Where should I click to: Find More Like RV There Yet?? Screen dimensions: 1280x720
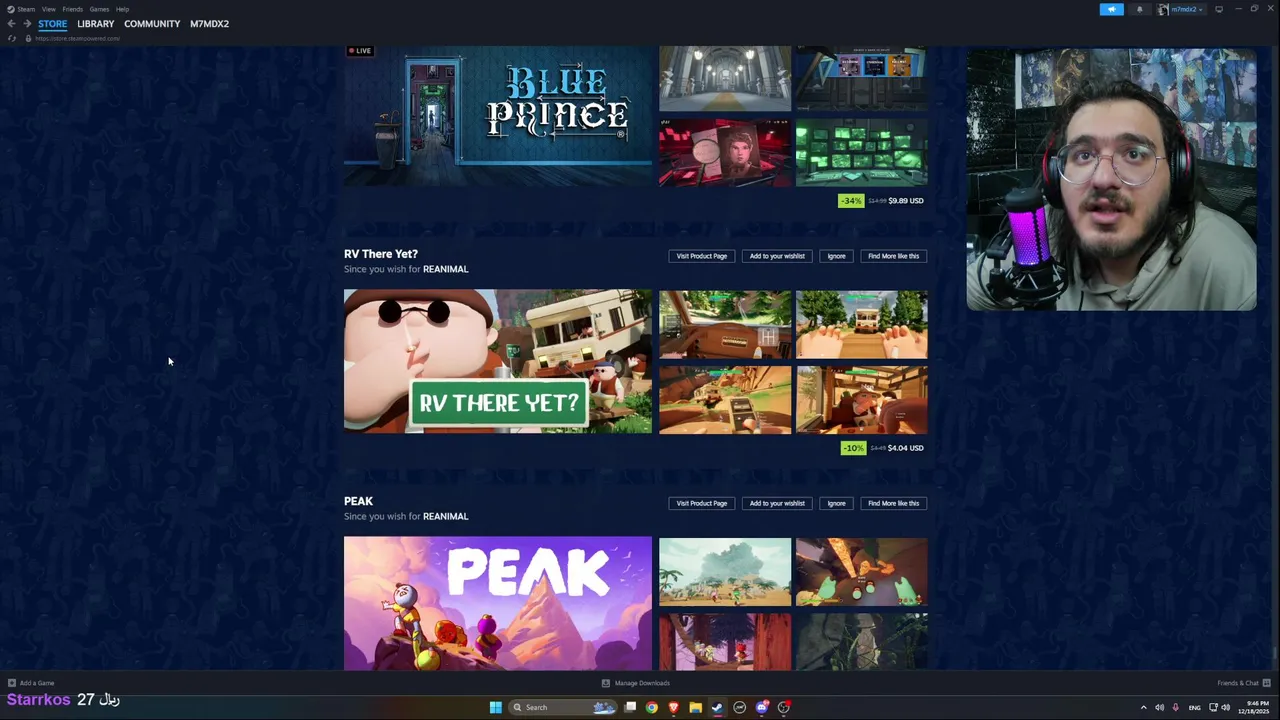[893, 256]
